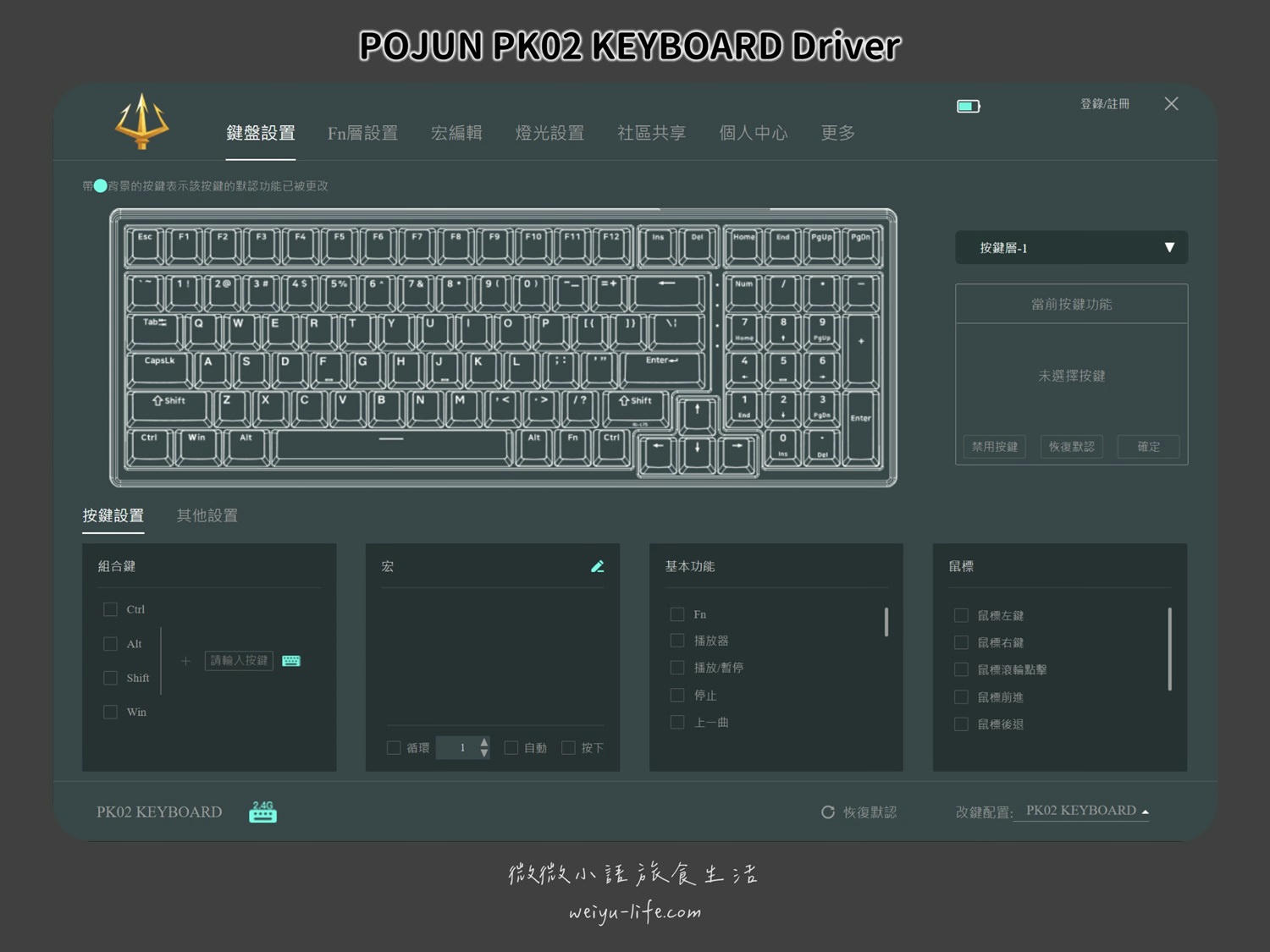Toggle the 循環 loop checkbox
Viewport: 1270px width, 952px height.
(x=394, y=747)
